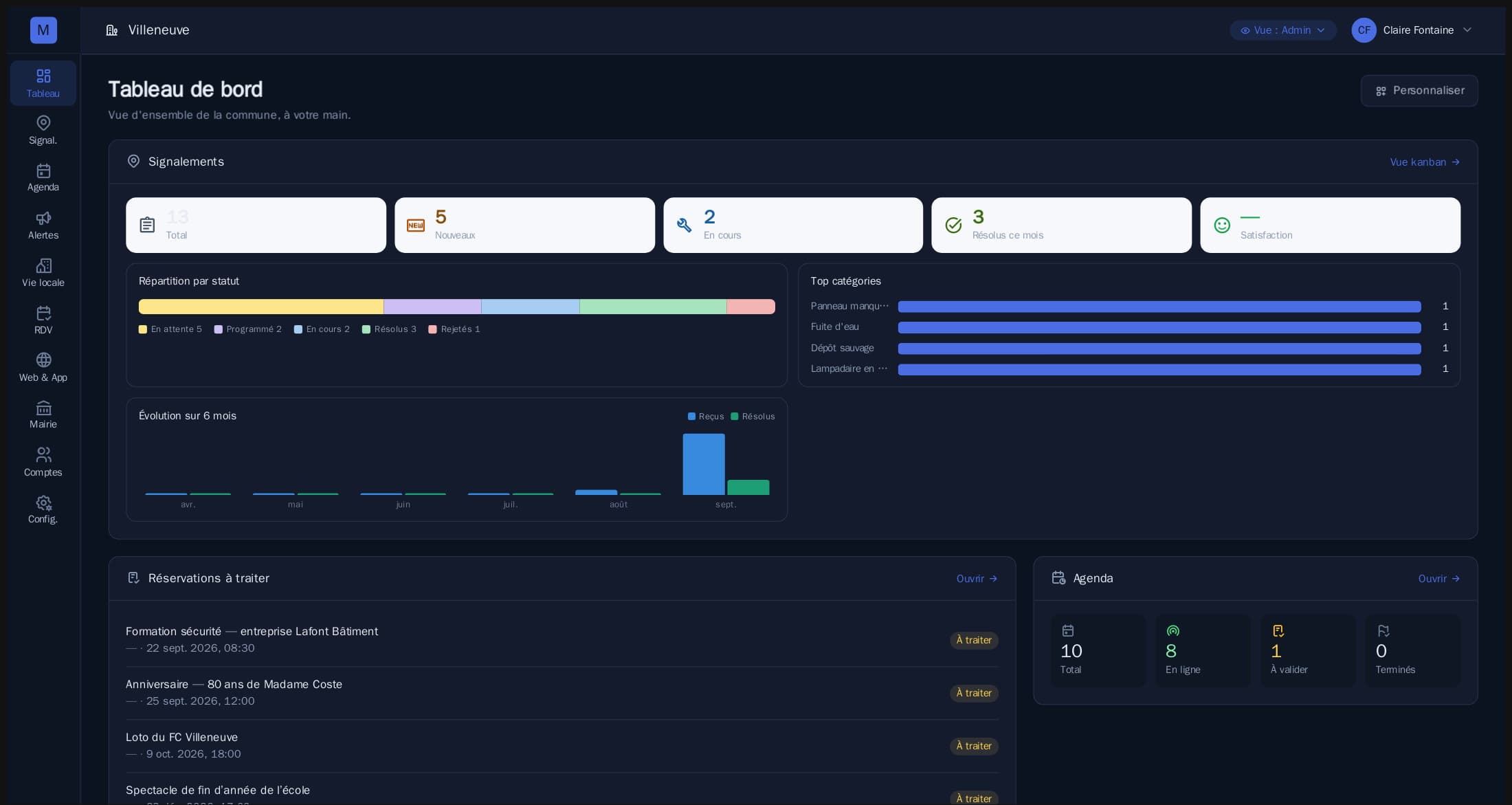Click the Web & App globe icon
Image resolution: width=1512 pixels, height=805 pixels.
43,360
